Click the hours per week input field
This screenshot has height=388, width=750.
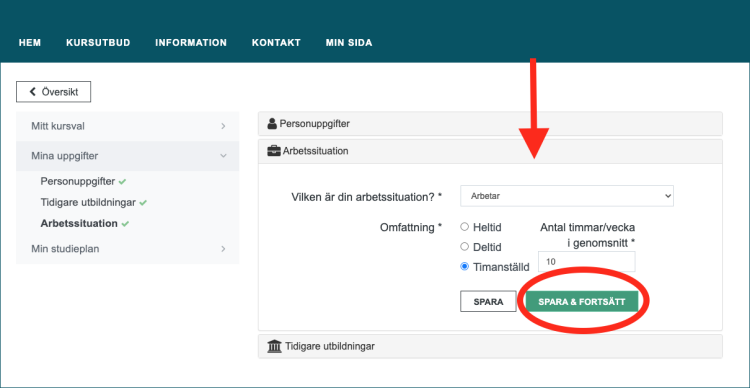point(587,262)
